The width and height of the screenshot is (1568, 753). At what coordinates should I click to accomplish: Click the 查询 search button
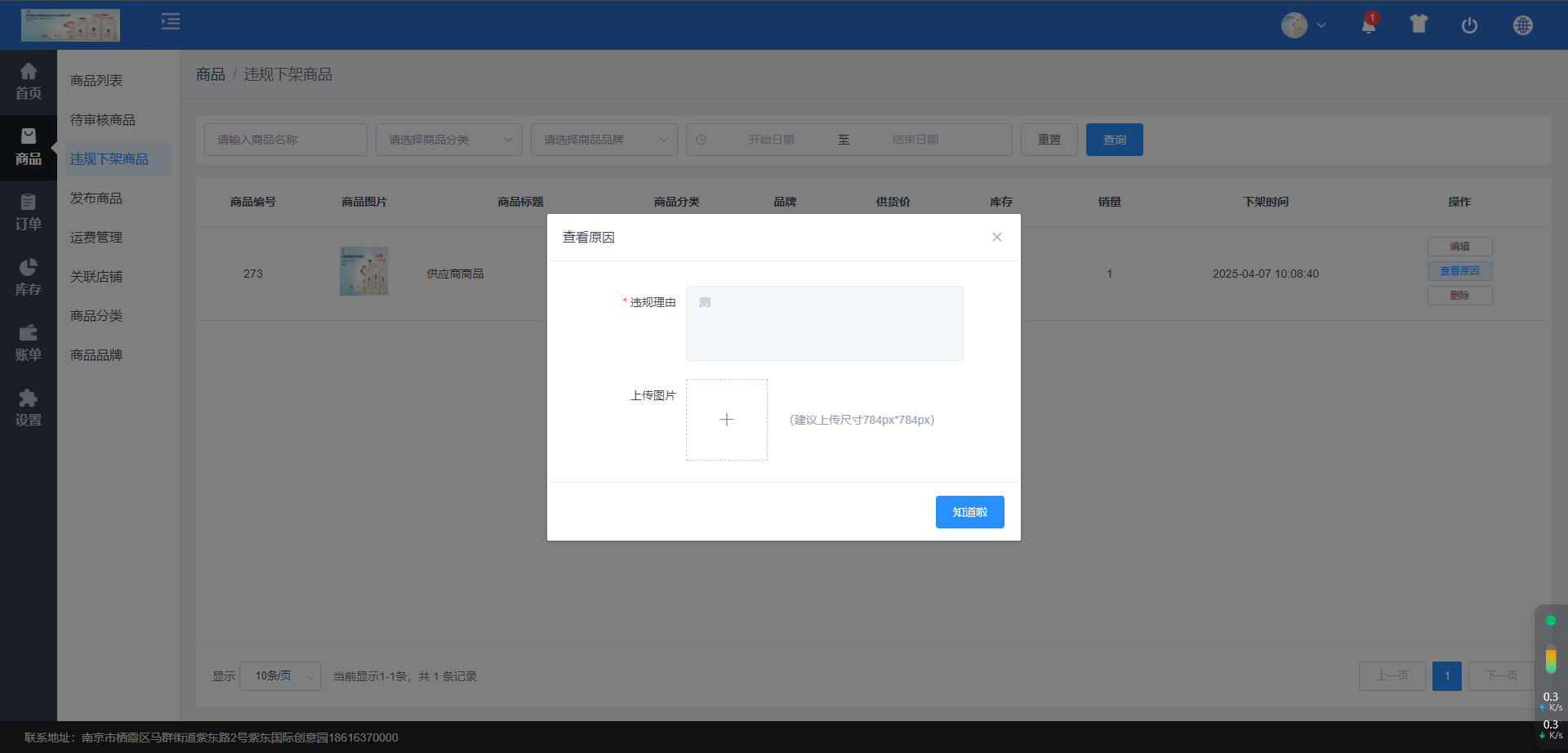(1114, 140)
